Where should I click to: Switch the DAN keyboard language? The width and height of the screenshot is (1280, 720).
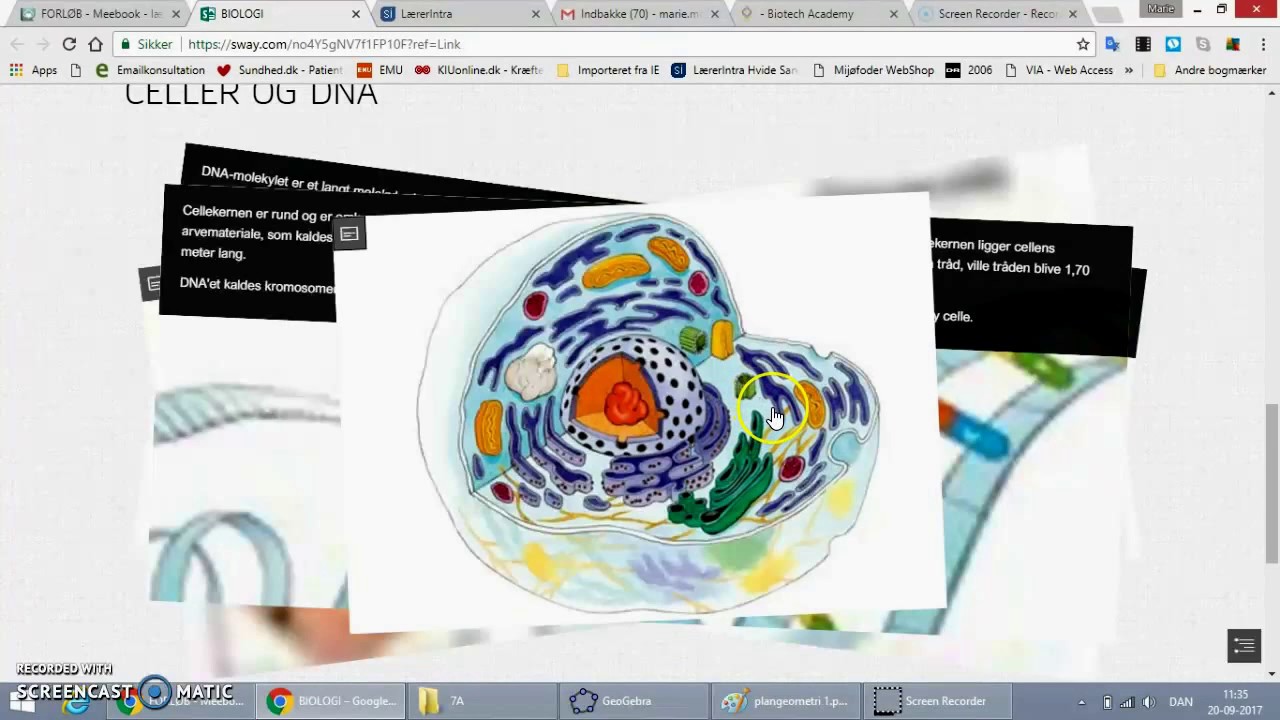(1181, 701)
